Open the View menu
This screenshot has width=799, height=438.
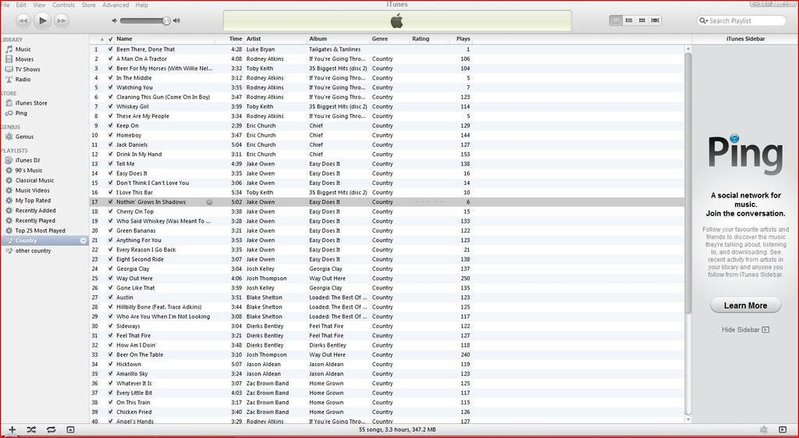click(39, 5)
